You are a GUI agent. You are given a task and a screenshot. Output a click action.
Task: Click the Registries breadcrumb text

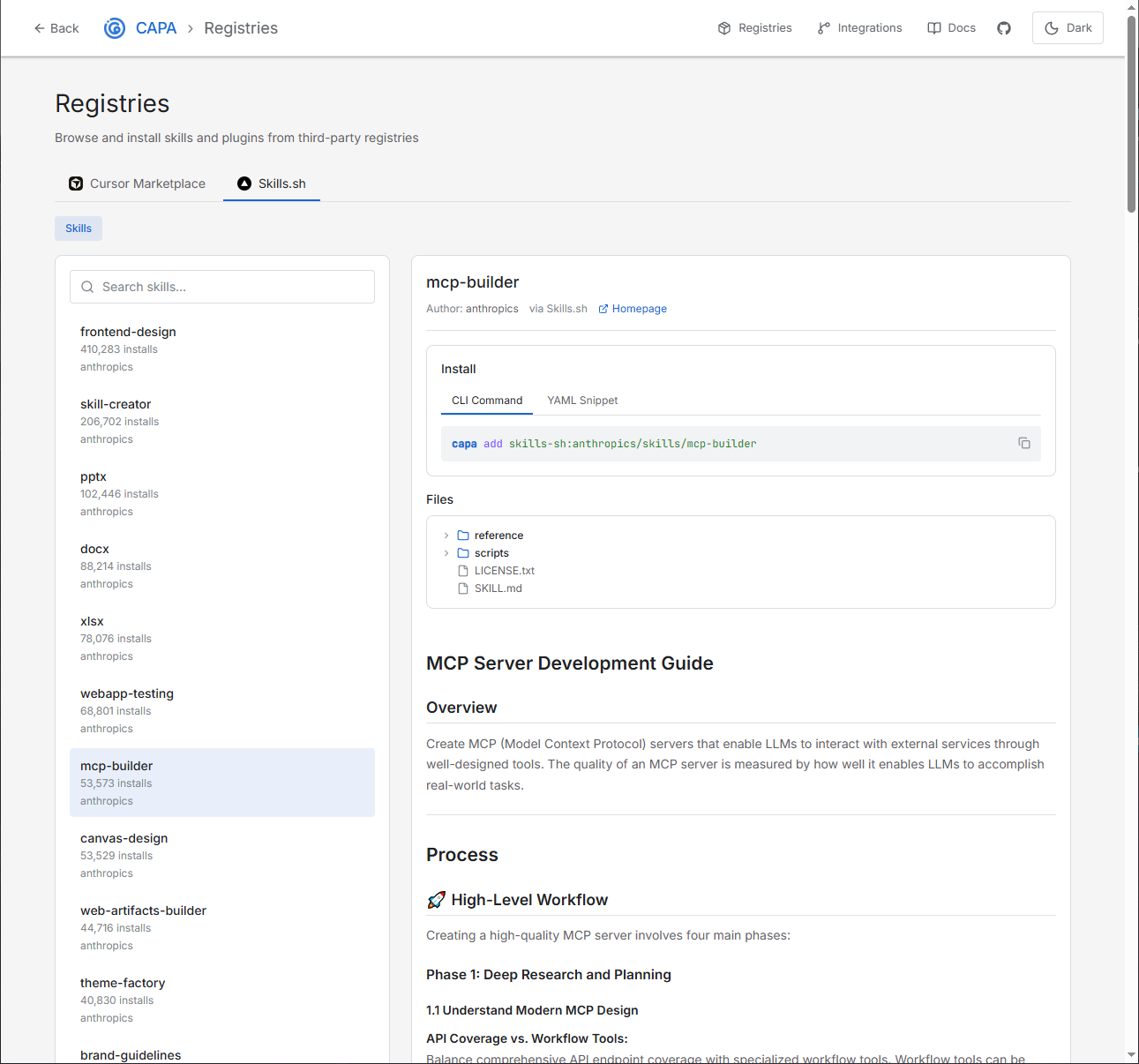pyautogui.click(x=241, y=28)
